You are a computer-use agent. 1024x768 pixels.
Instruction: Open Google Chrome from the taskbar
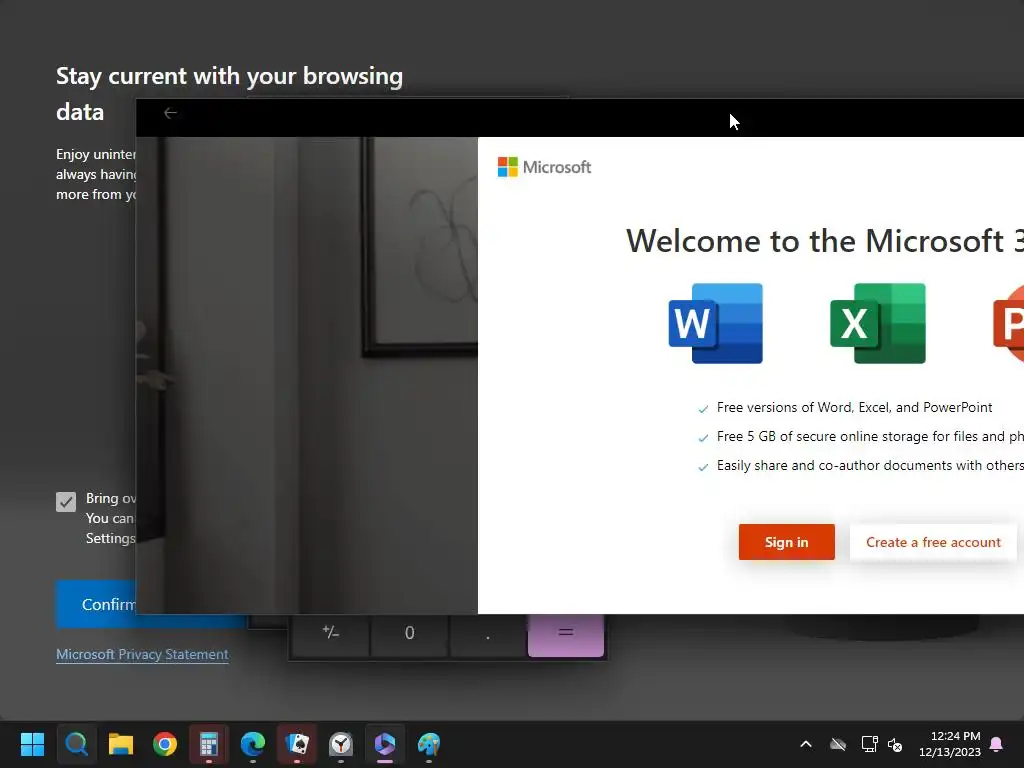165,744
